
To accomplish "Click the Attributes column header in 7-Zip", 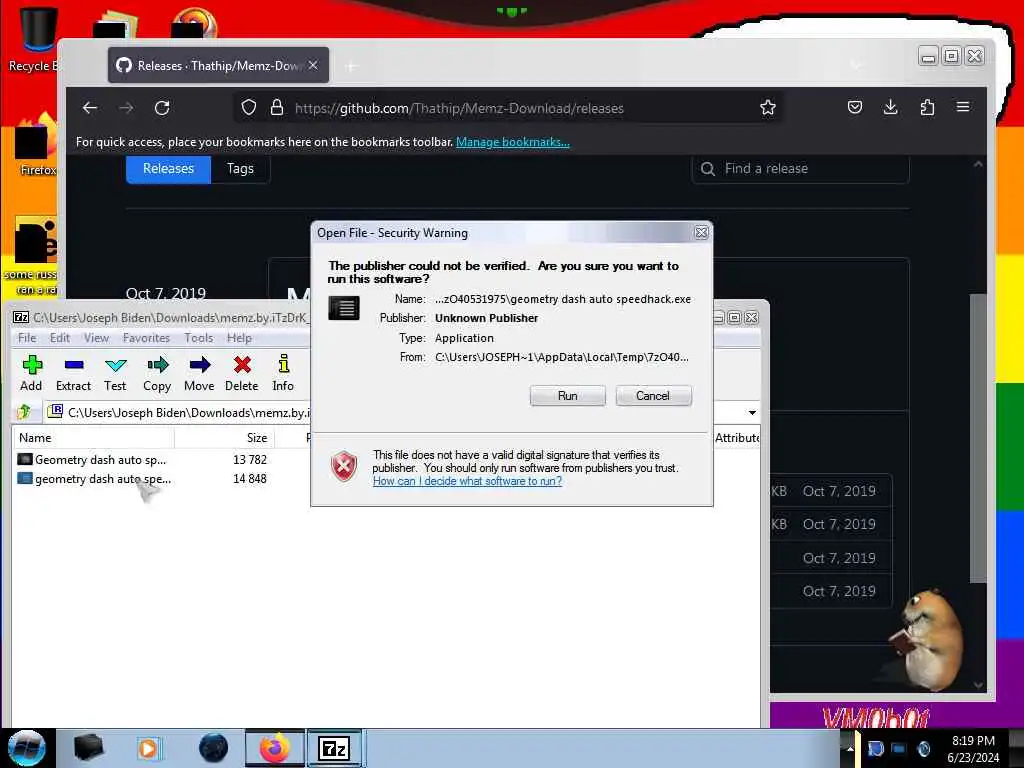I will coord(737,438).
